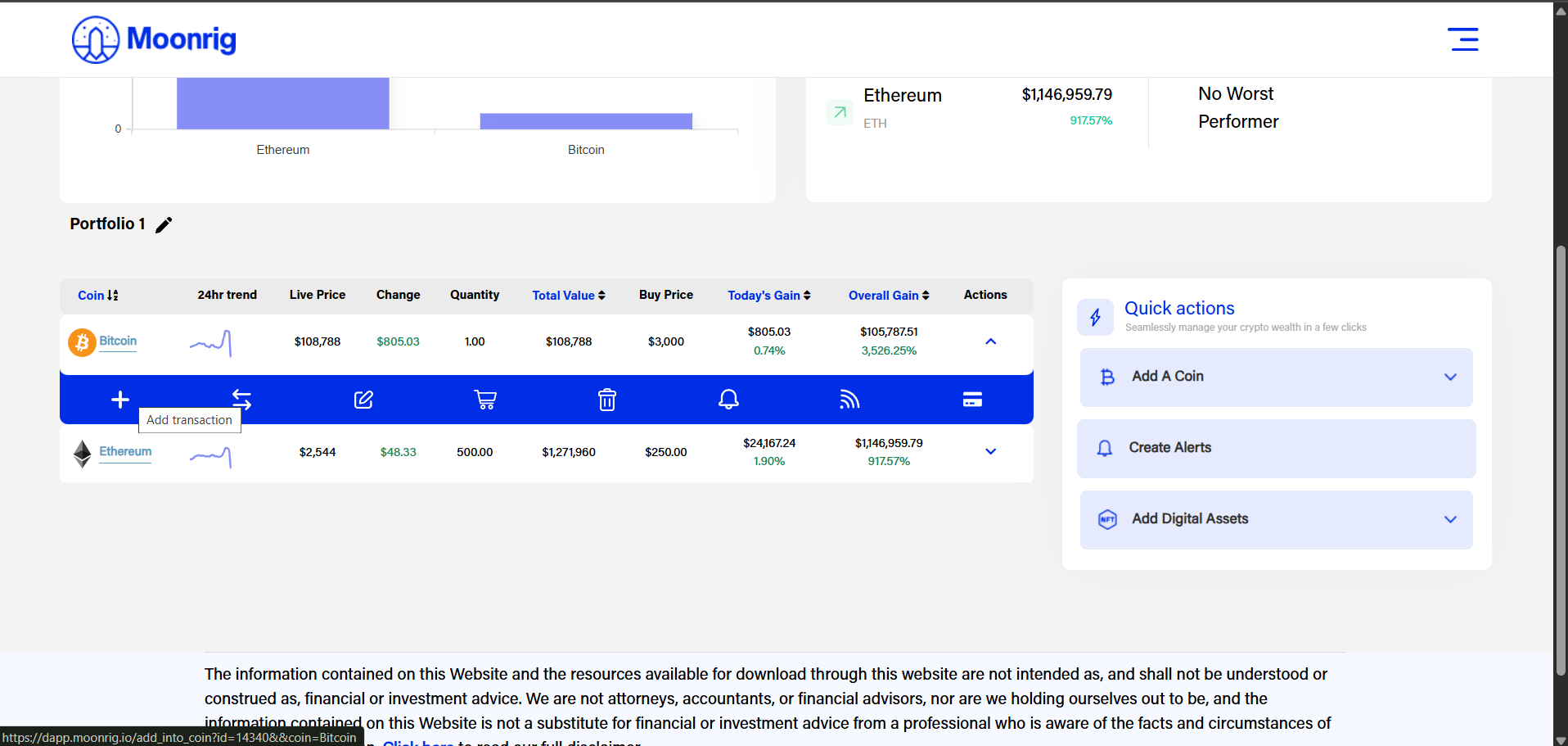Click the page vertical scrollbar thumb
Screen dimensions: 1568x746
click(1561, 460)
